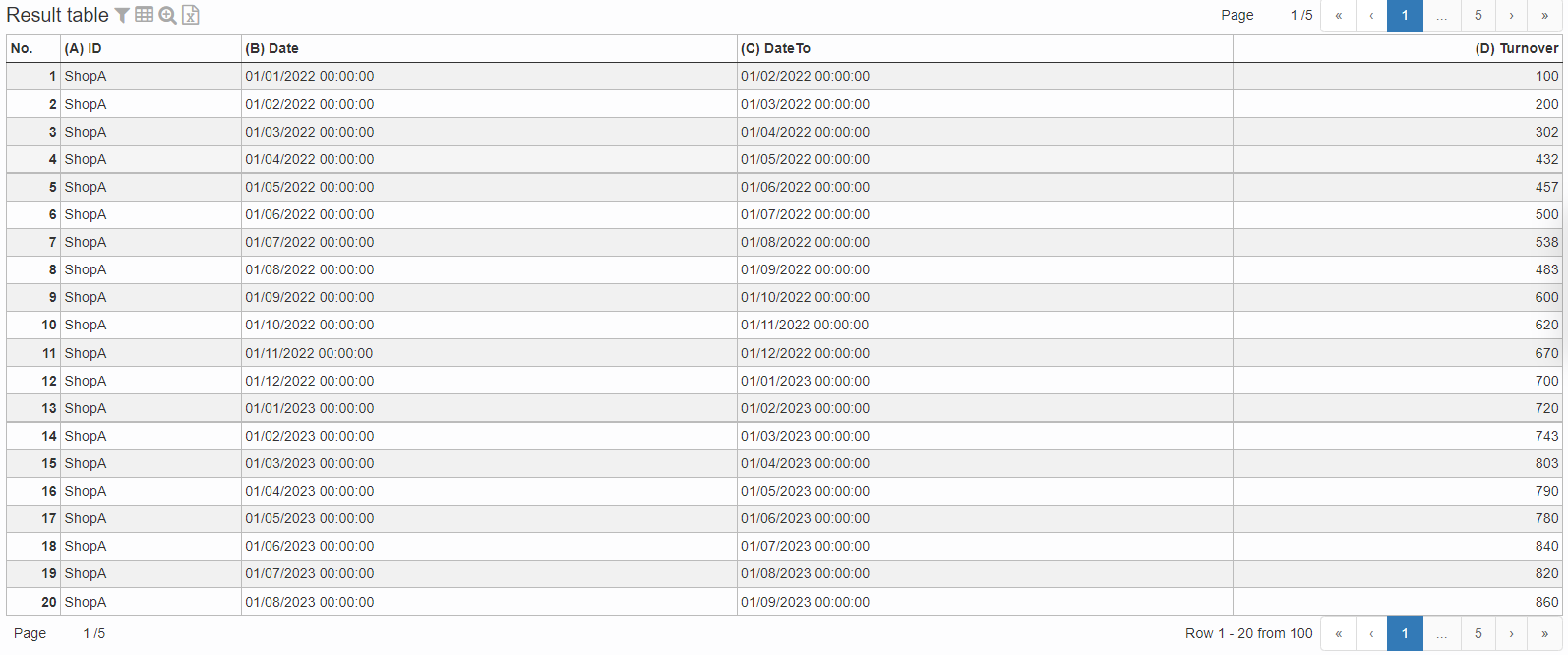Click the 'Row 1 - 20 from 100' status text
The height and width of the screenshot is (655, 1568).
coord(1248,634)
